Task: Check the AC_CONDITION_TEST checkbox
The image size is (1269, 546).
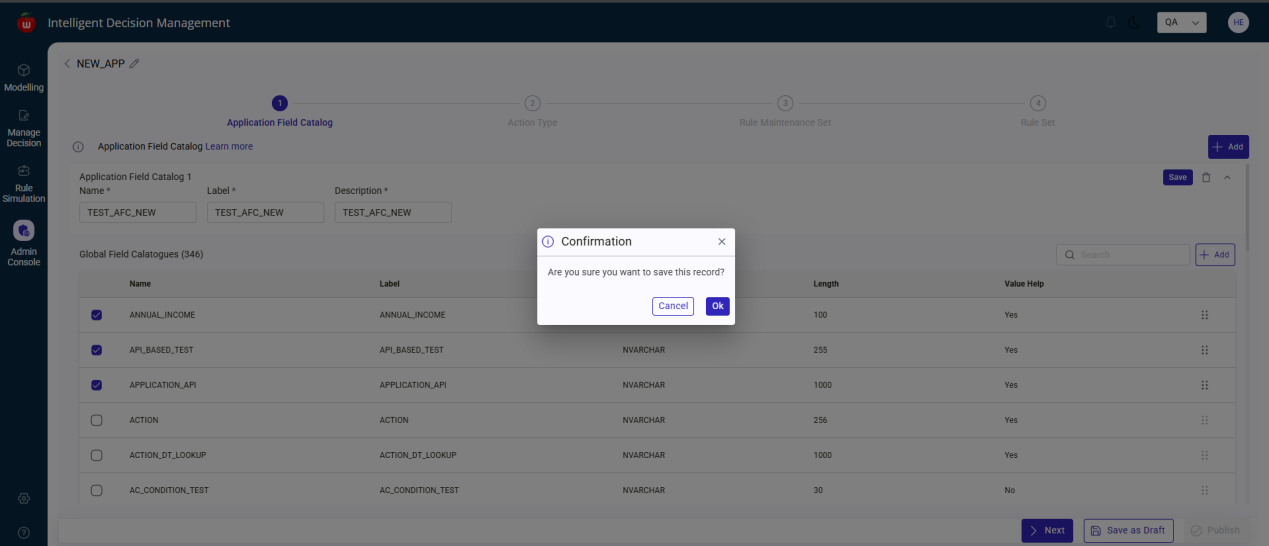Action: pyautogui.click(x=97, y=490)
